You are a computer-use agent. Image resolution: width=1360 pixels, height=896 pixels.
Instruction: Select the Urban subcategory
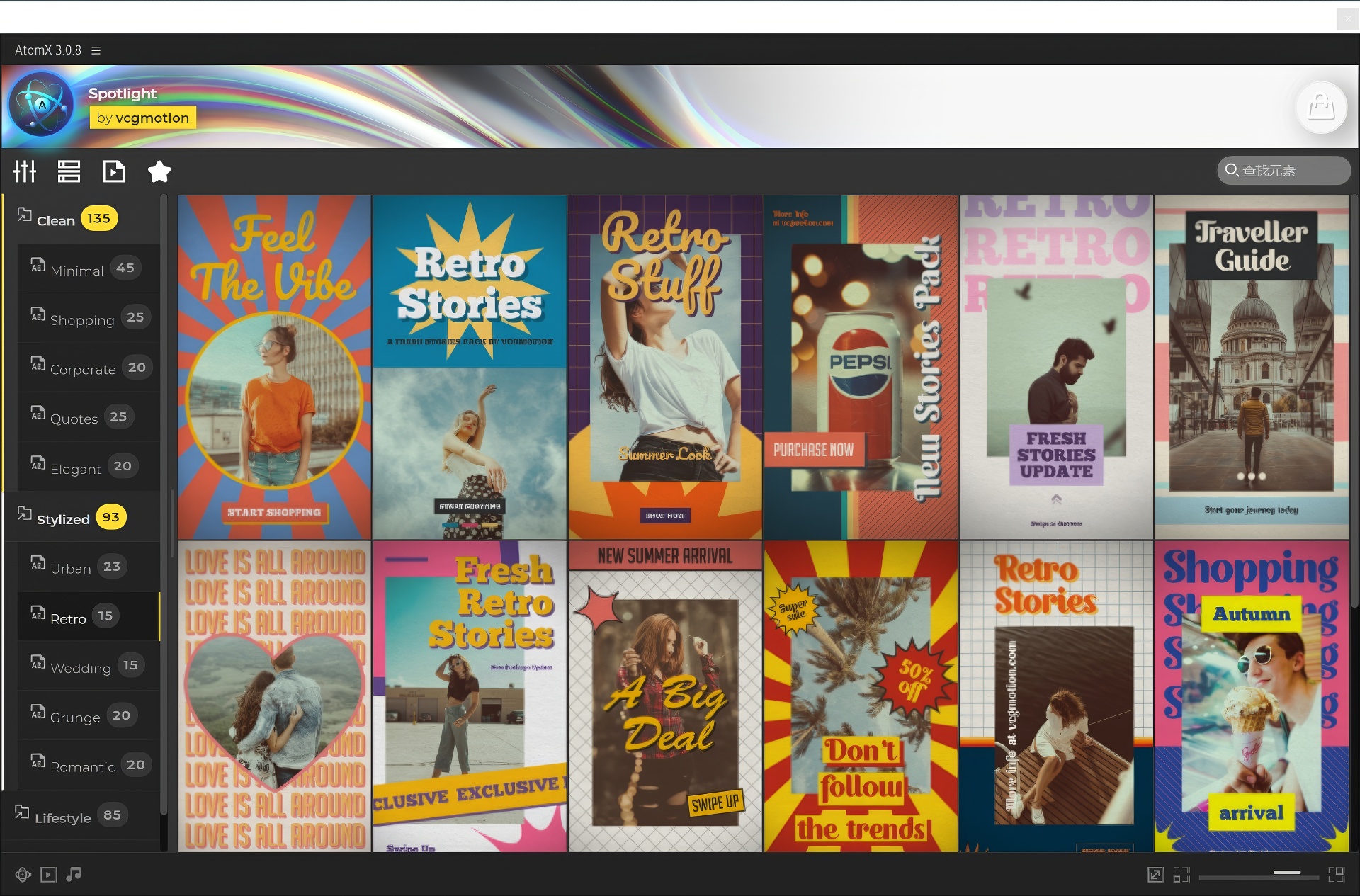(89, 567)
